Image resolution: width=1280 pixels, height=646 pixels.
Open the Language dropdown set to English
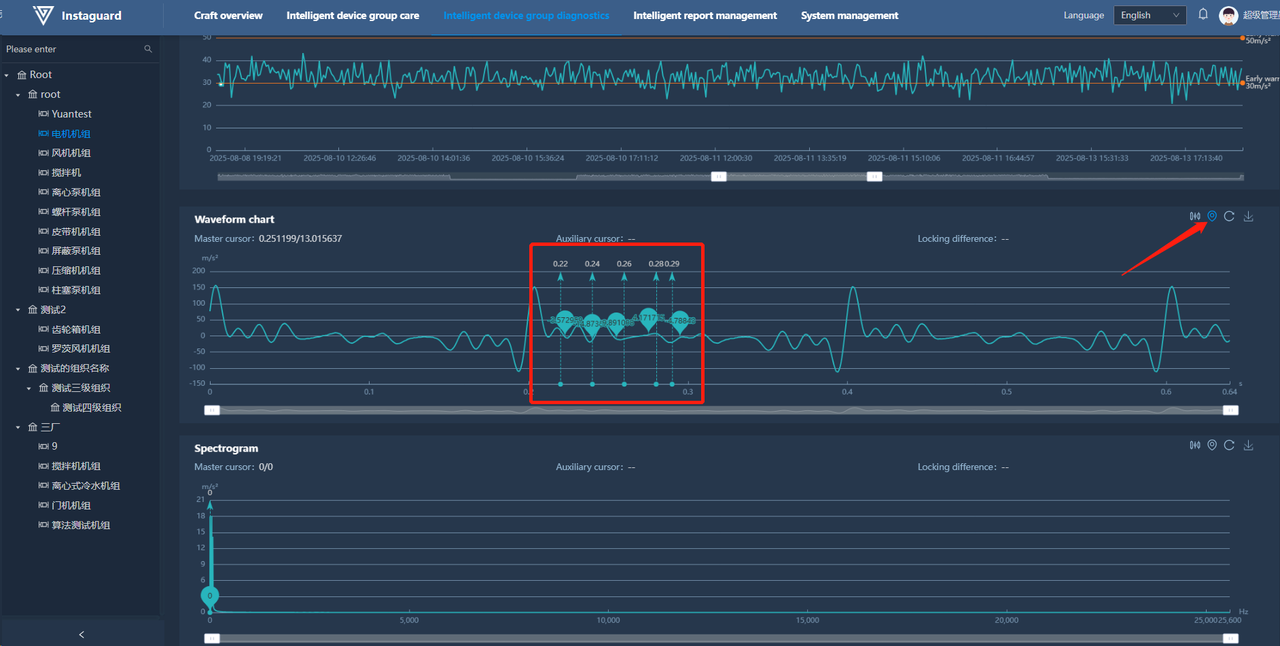[x=1149, y=15]
